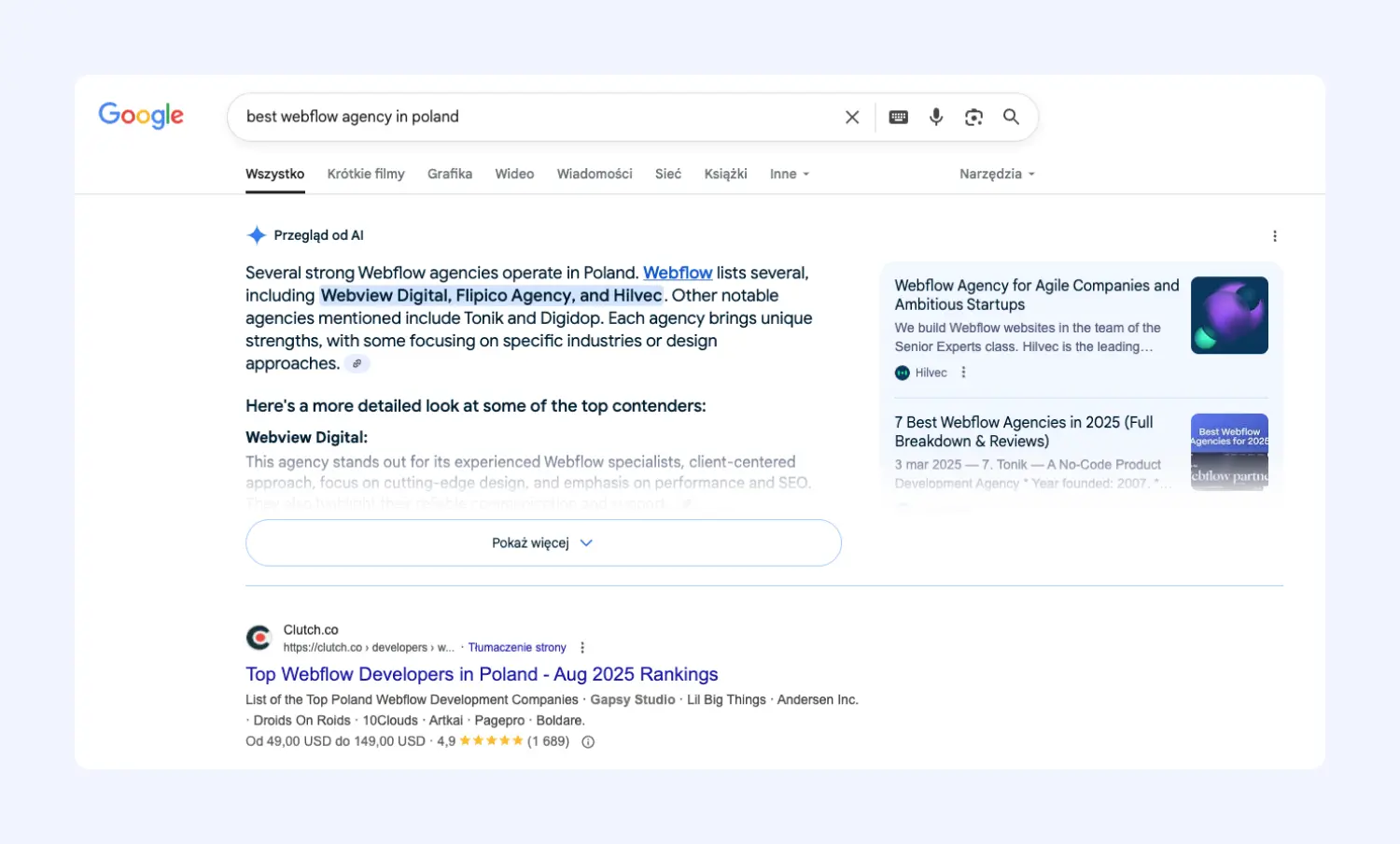Viewport: 1400px width, 844px height.
Task: Click 'Best Webflow Agencies for 2025' thumbnail
Action: point(1229,452)
